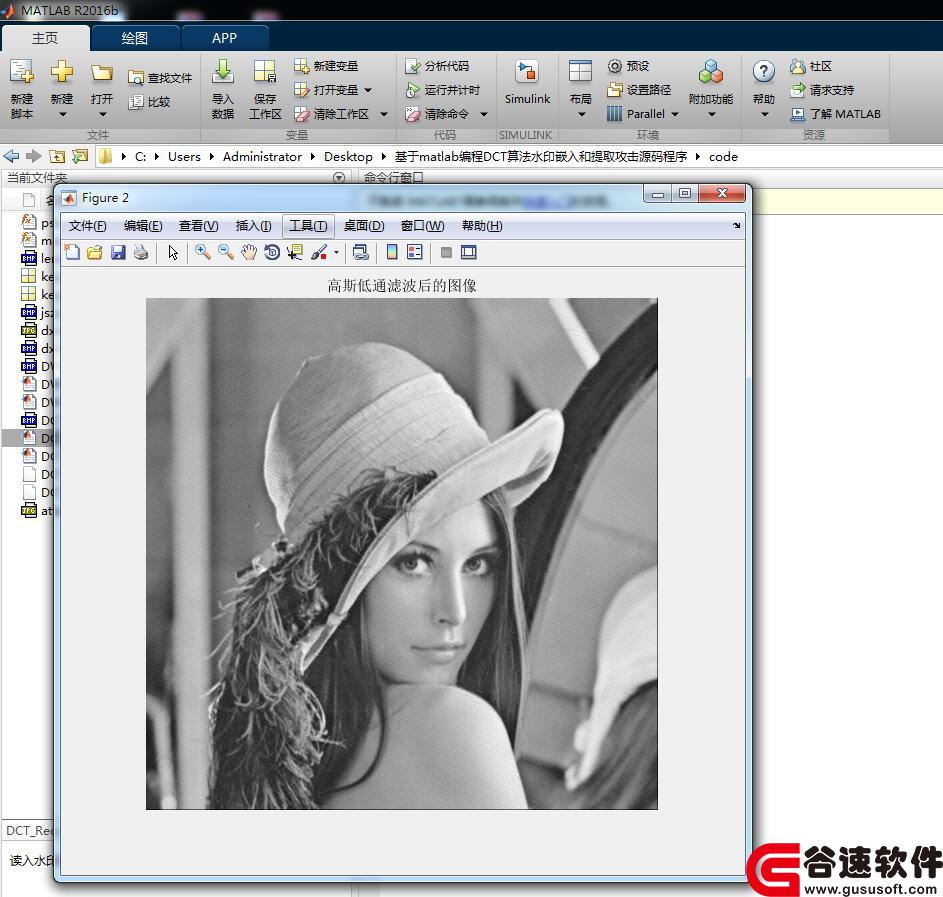Screen dimensions: 943x897
Task: Expand the Clear Commands (清除命令) dropdown
Action: pos(484,114)
